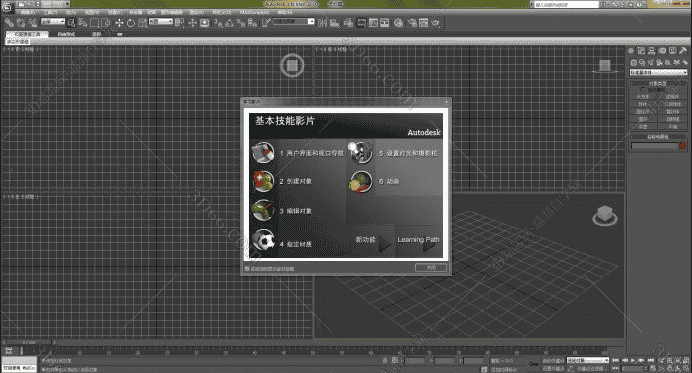
Task: Open the 3ds Max application menu logo
Action: click(8, 7)
